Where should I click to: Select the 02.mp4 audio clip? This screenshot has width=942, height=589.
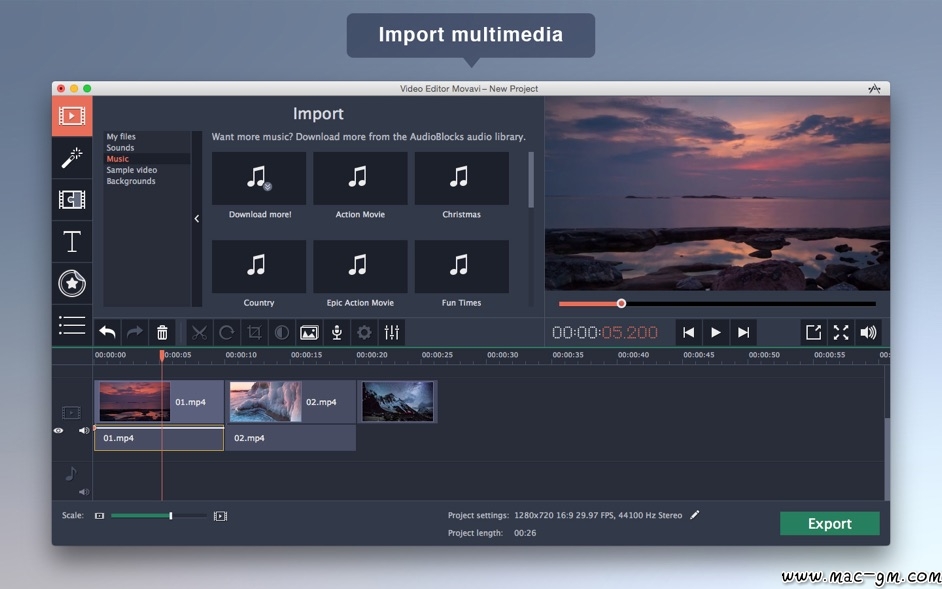tap(291, 438)
